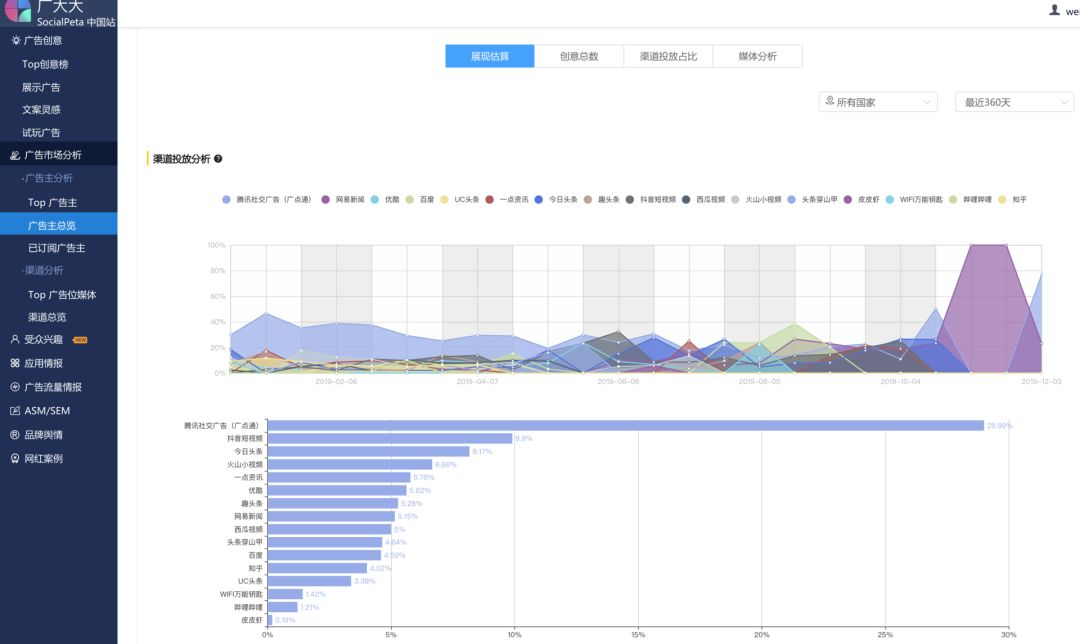The width and height of the screenshot is (1080, 644).
Task: Toggle the UC头条 legend entry
Action: [460, 200]
